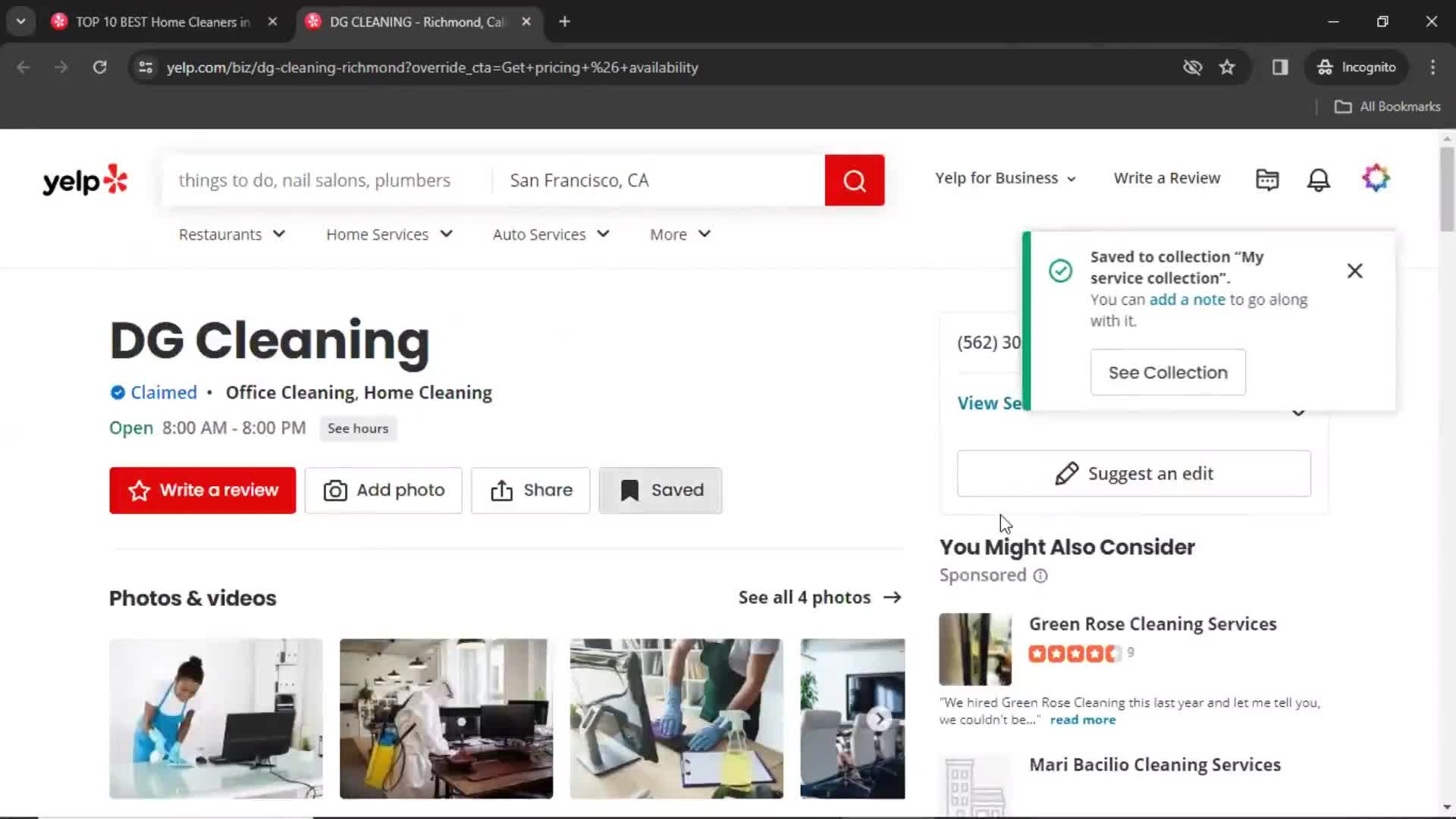Click the red Write a review button
Image resolution: width=1456 pixels, height=819 pixels.
pos(202,491)
